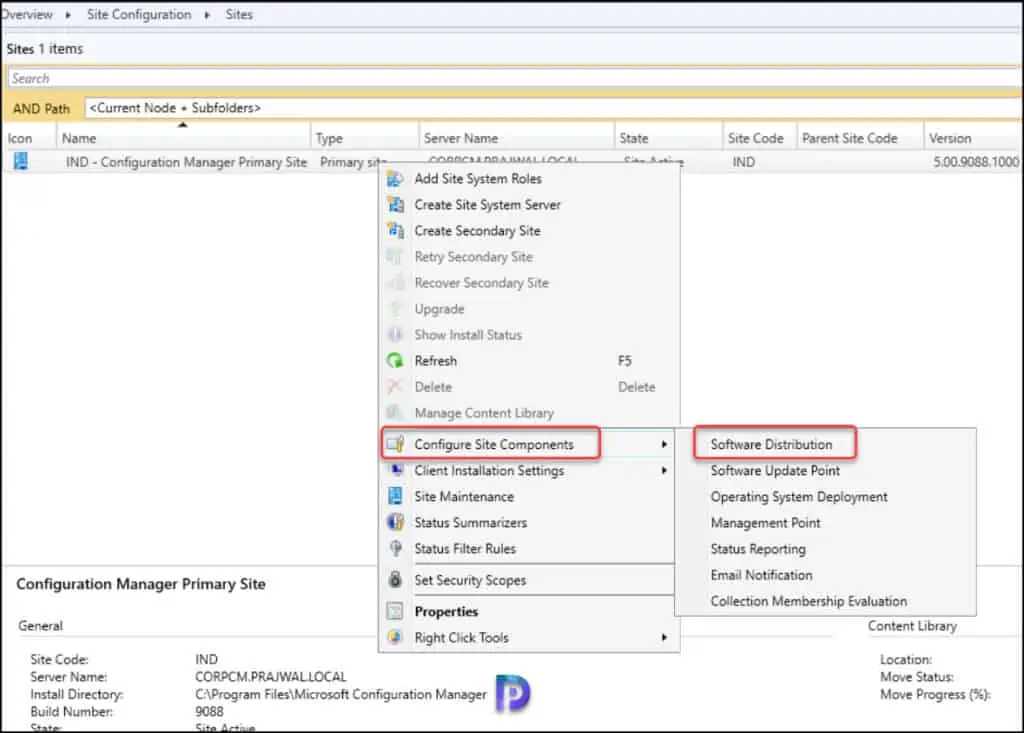The image size is (1024, 733).
Task: Select Collection Membership Evaluation in submenu
Action: pos(808,601)
